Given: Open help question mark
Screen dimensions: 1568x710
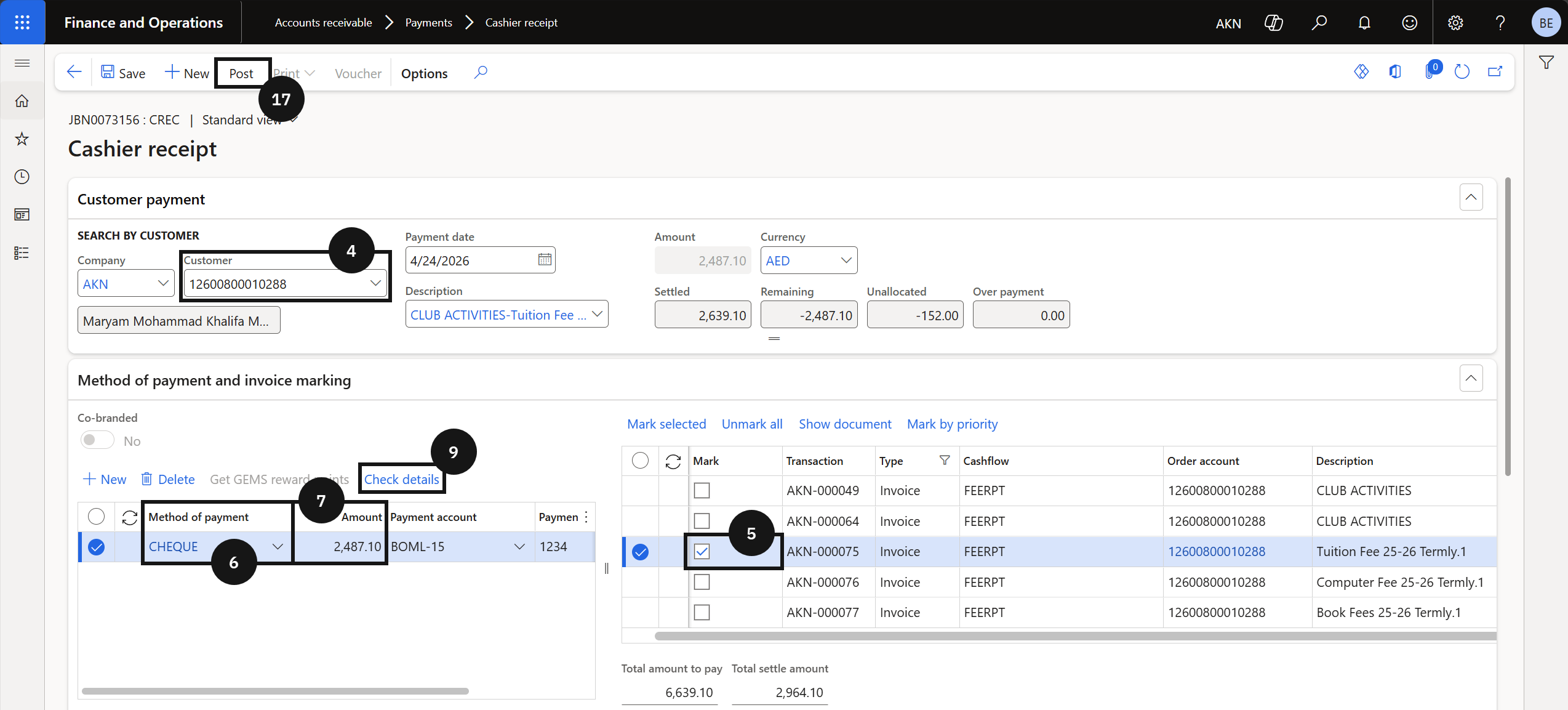Looking at the screenshot, I should pyautogui.click(x=1500, y=23).
